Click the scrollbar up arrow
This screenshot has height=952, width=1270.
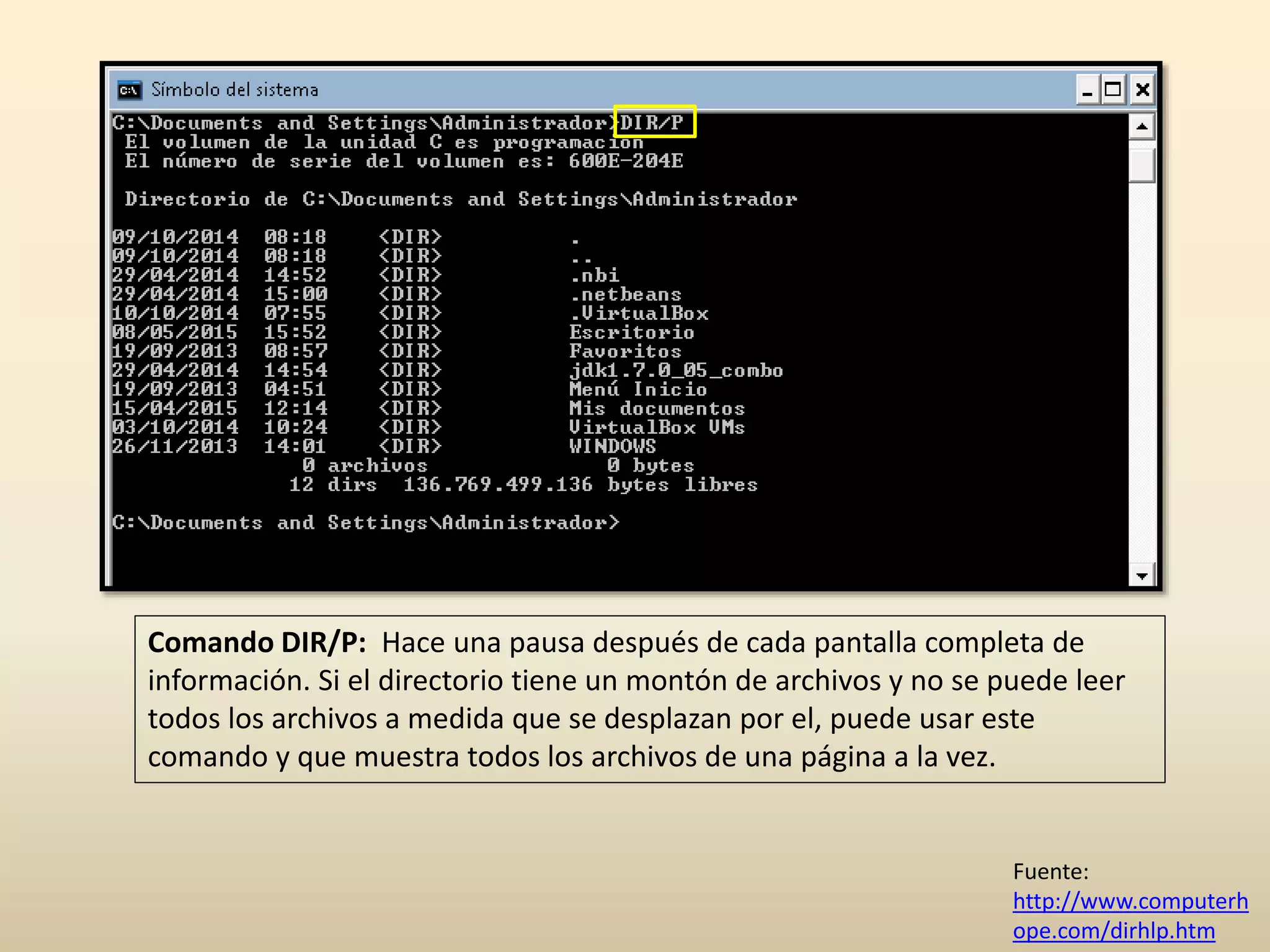point(1141,127)
